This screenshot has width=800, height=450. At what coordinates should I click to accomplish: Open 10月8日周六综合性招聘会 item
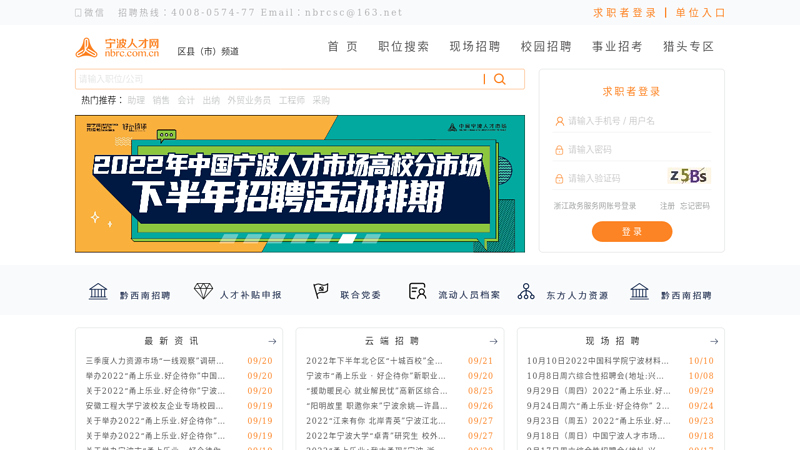(x=595, y=376)
